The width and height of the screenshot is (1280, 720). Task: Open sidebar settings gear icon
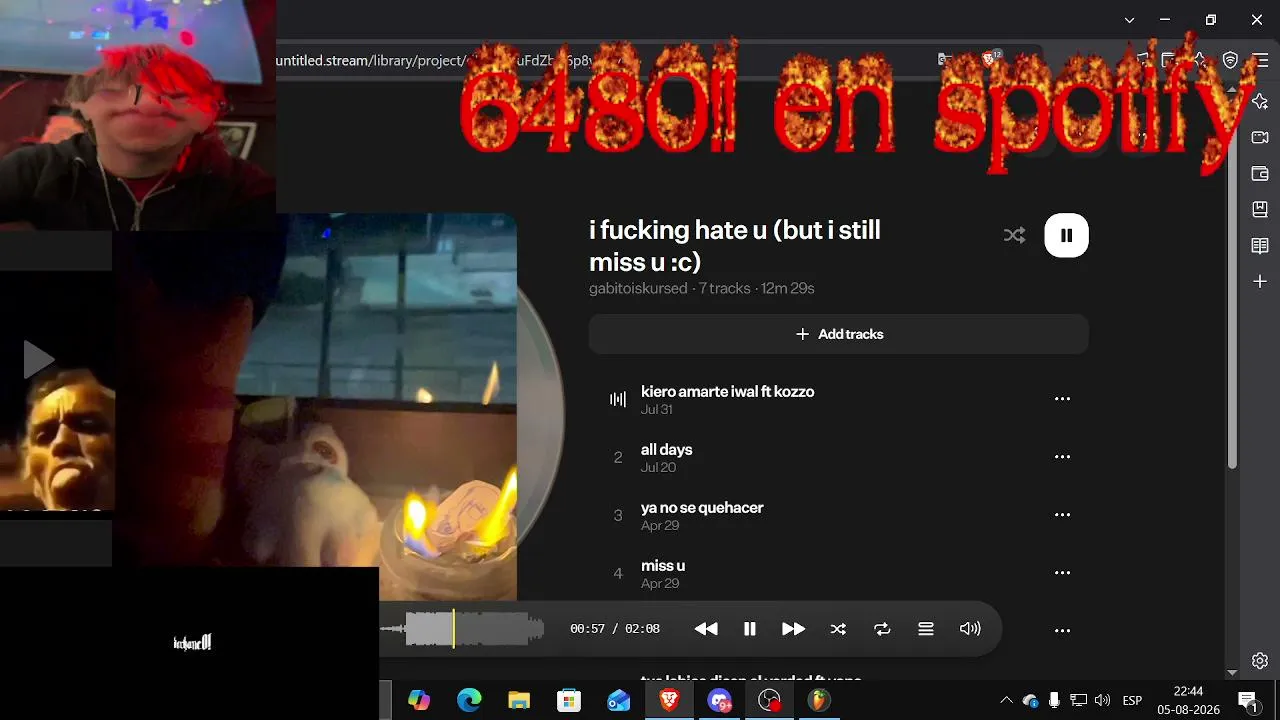click(1260, 661)
